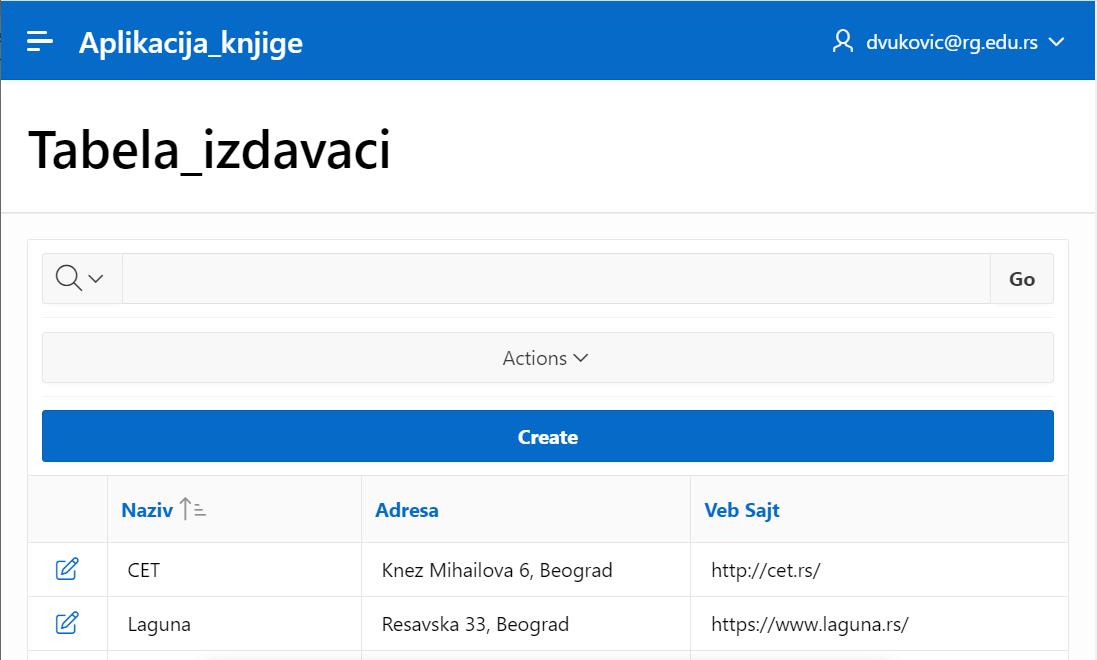
Task: Open the hamburger navigation menu
Action: [x=40, y=41]
